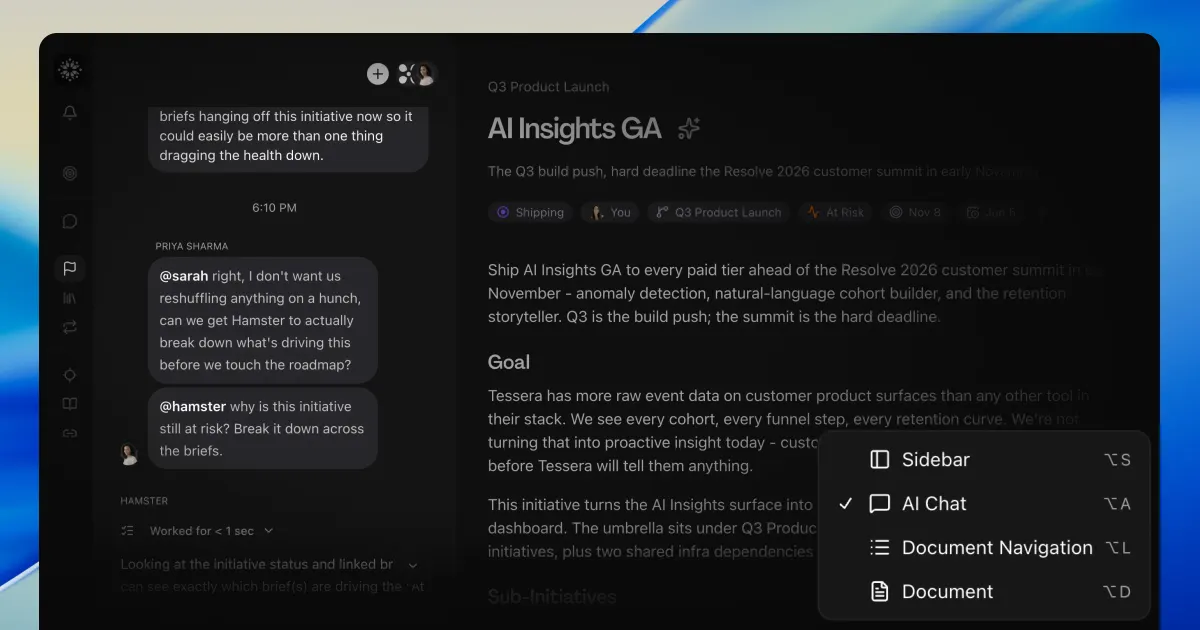1200x630 pixels.
Task: Click the message ending 'dragging the health down.'
Action: pyautogui.click(x=288, y=137)
